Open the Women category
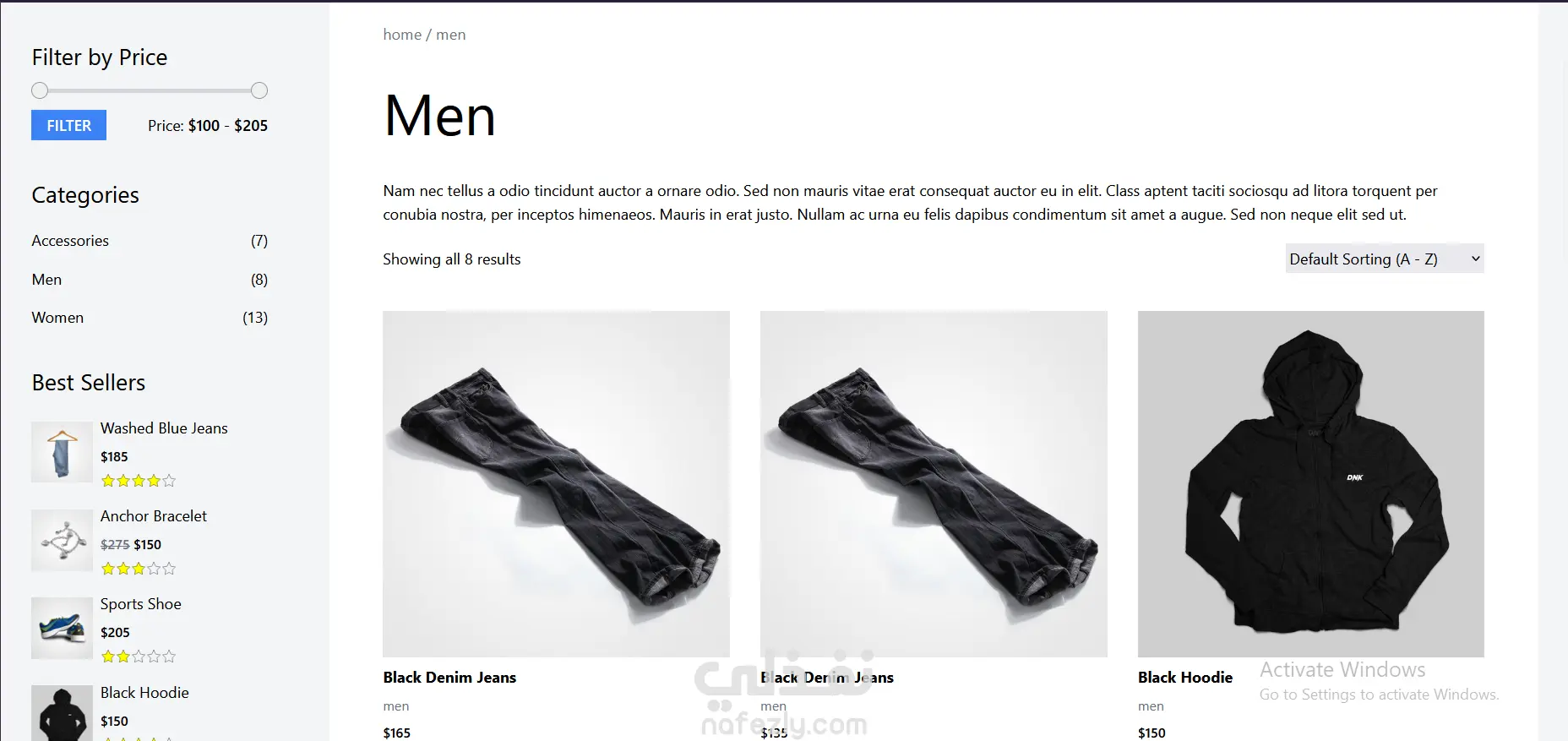This screenshot has width=1568, height=741. pyautogui.click(x=57, y=318)
